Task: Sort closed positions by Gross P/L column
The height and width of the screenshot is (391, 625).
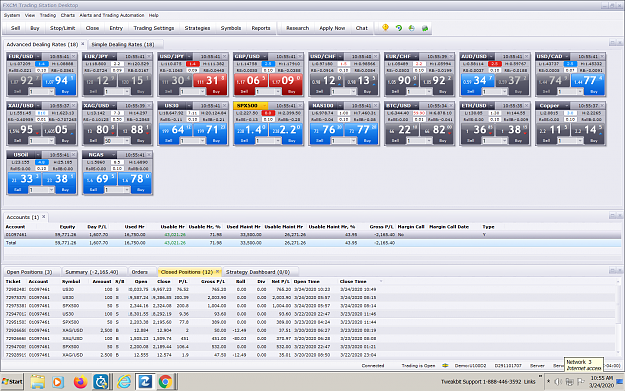Action: [213, 281]
